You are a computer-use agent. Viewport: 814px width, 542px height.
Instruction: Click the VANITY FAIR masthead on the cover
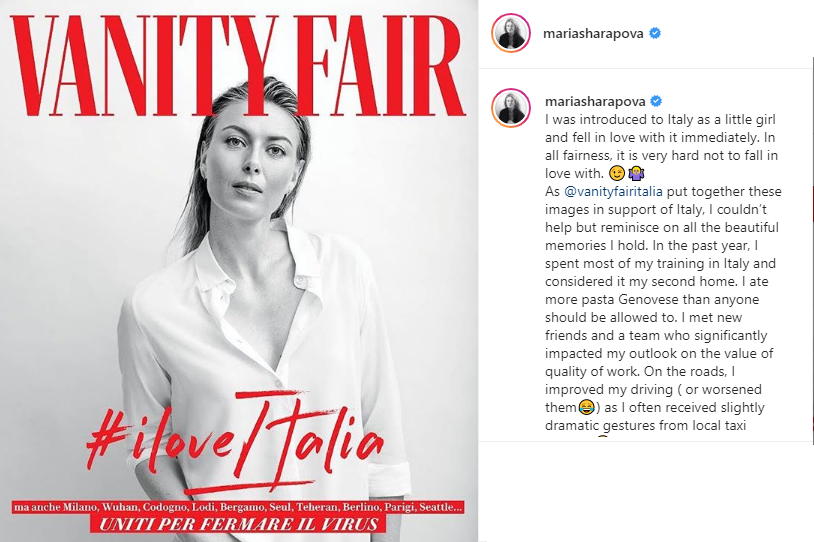[238, 65]
